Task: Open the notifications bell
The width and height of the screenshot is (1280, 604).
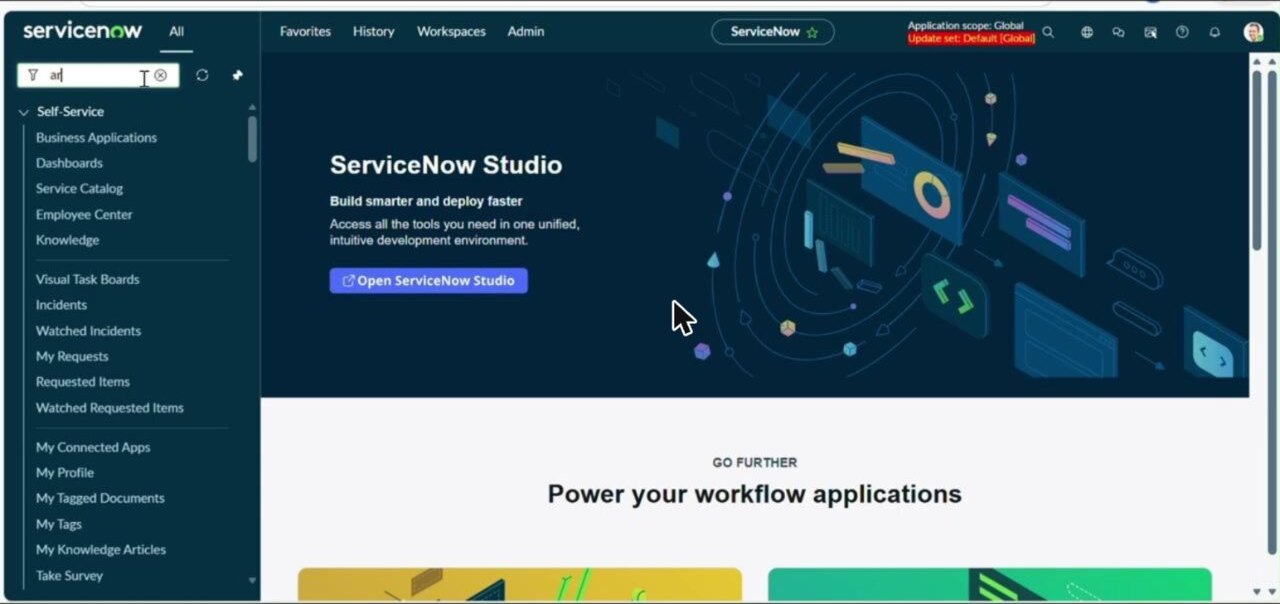Action: click(1214, 32)
